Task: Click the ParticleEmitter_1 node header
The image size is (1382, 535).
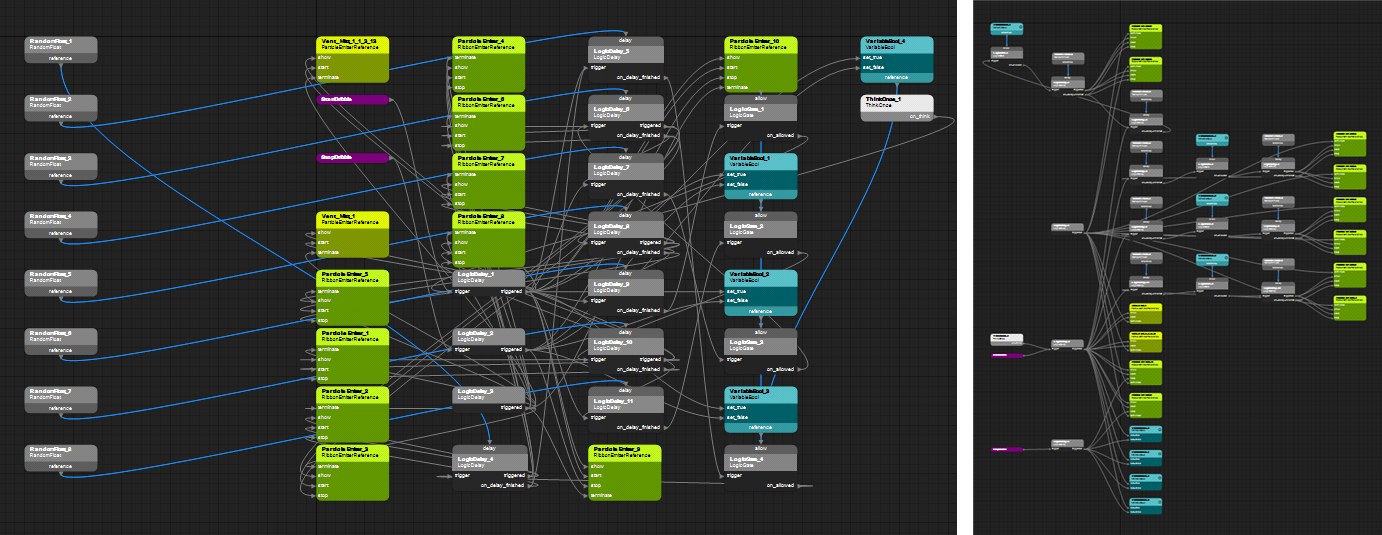Action: coord(352,335)
